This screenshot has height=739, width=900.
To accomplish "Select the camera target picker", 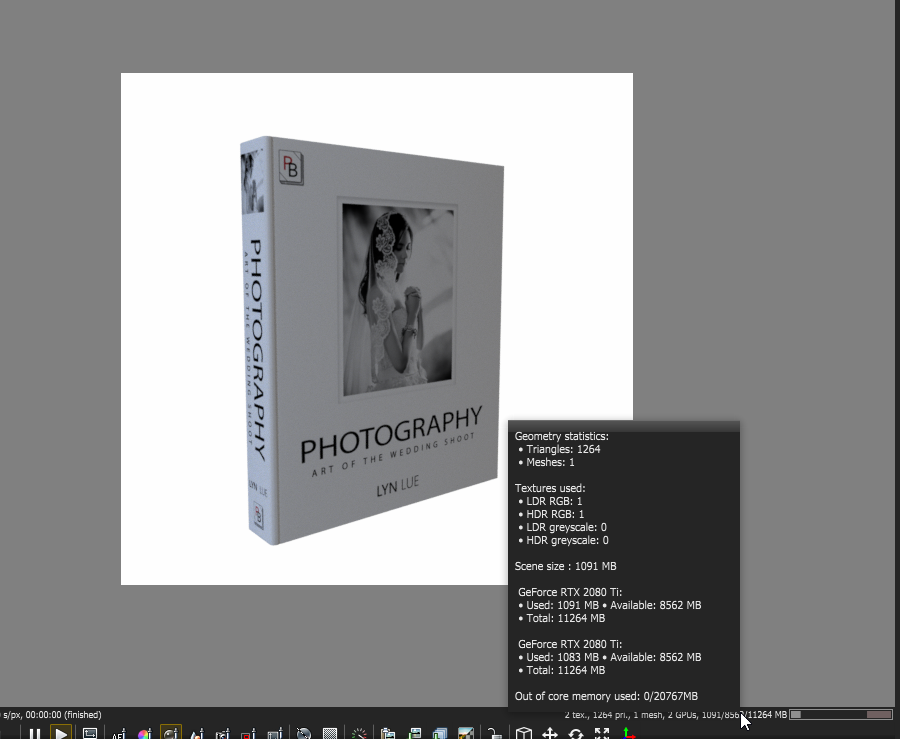I will [223, 734].
